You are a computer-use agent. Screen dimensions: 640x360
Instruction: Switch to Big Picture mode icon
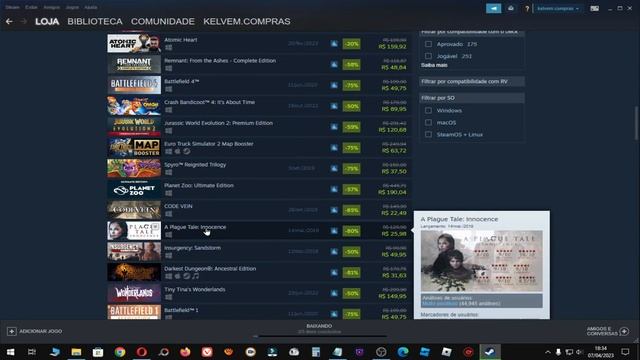(594, 8)
